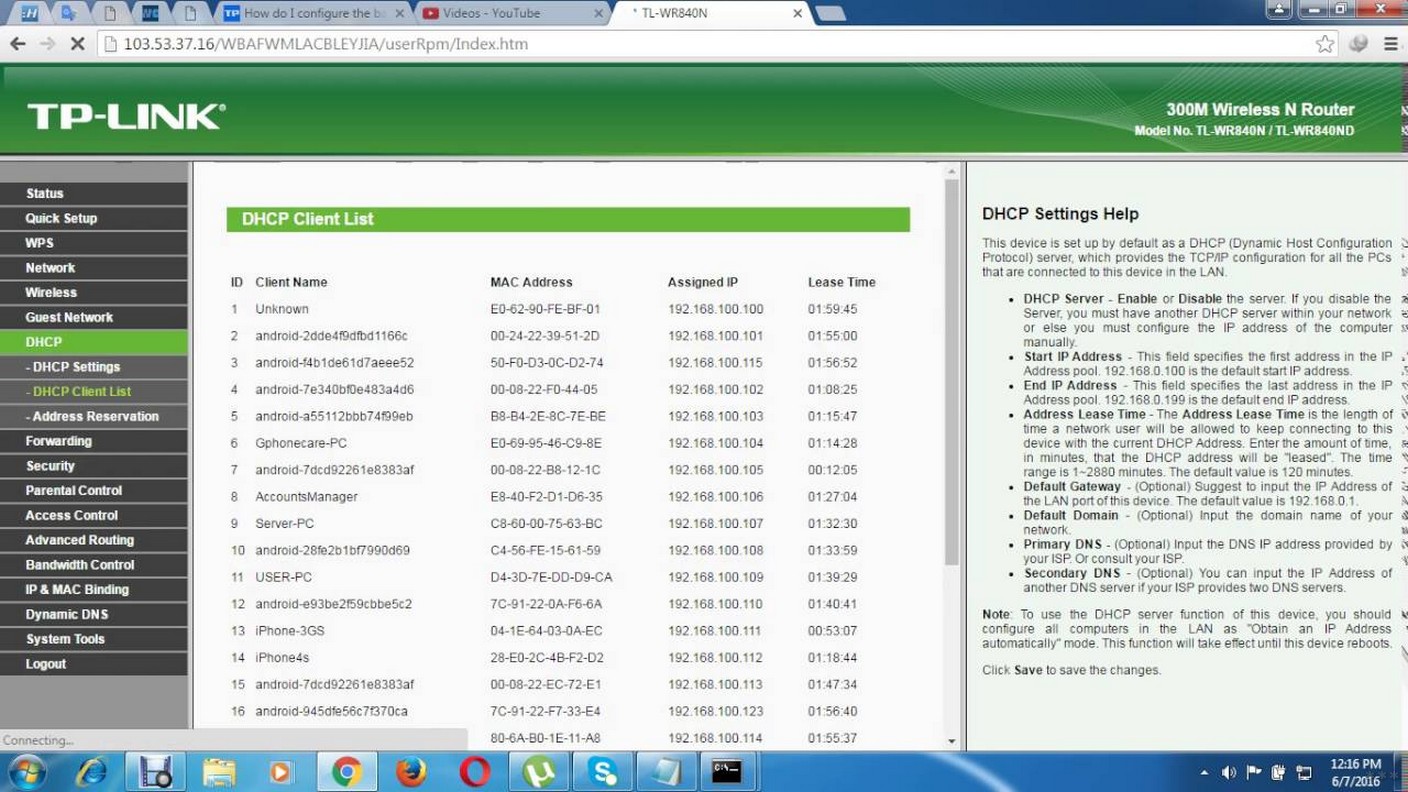The width and height of the screenshot is (1408, 792).
Task: Click the TP-LINK logo
Action: pyautogui.click(x=126, y=116)
